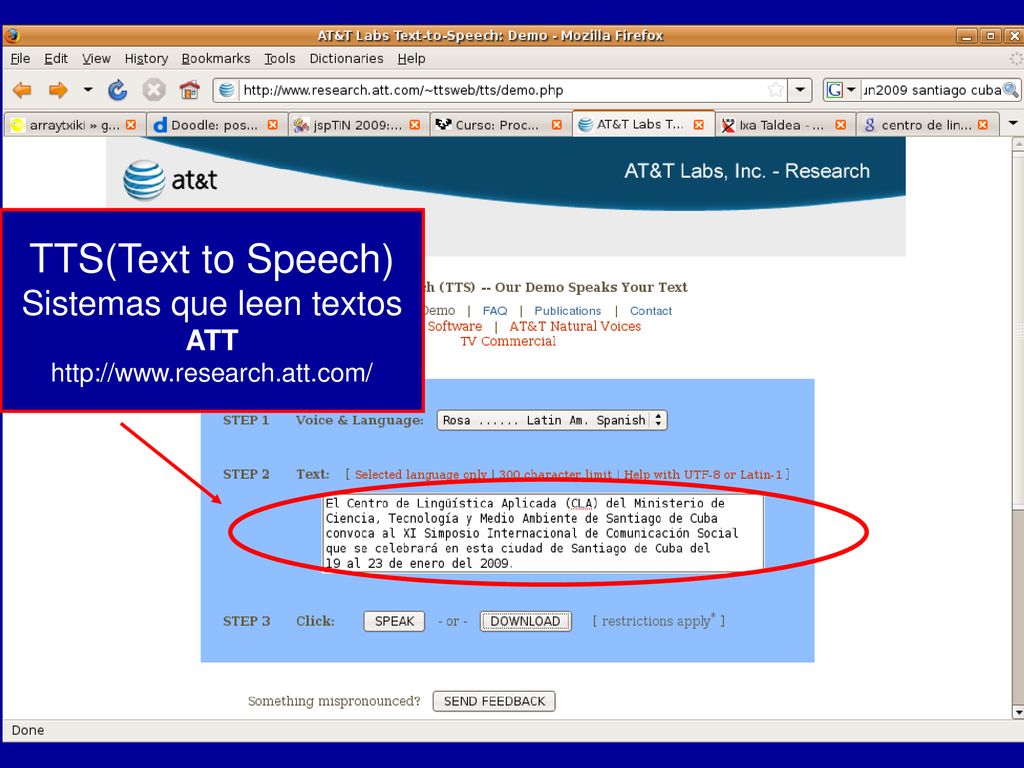Click the Stop loading icon
The height and width of the screenshot is (768, 1024).
tap(154, 89)
